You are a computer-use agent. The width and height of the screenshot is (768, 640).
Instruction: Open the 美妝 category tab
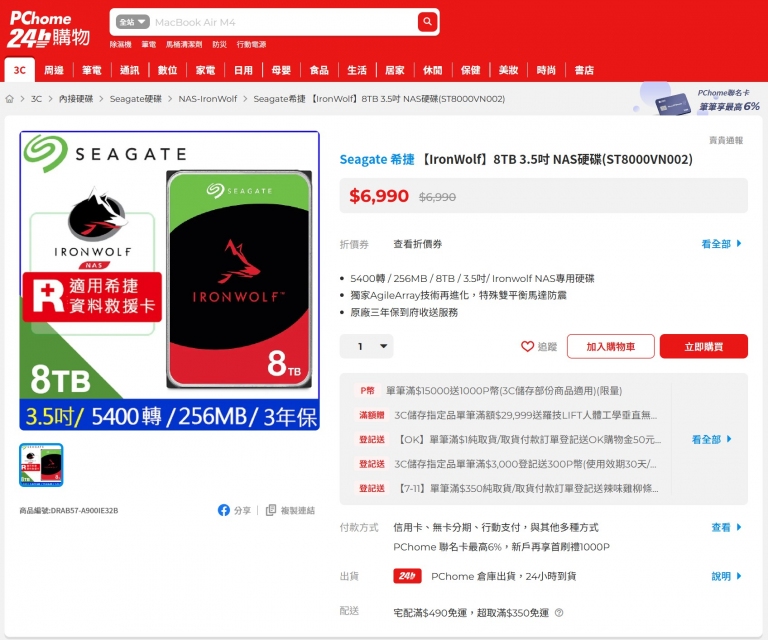coord(508,70)
